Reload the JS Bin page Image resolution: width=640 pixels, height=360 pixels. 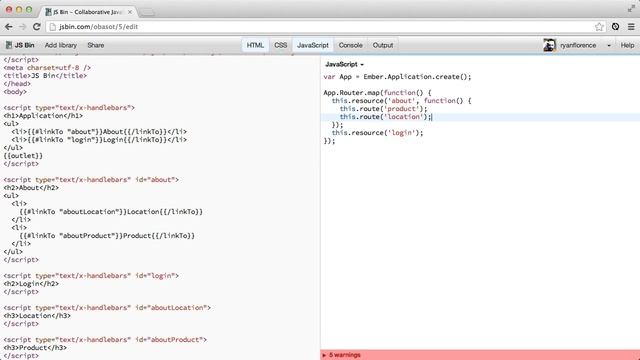(36, 27)
